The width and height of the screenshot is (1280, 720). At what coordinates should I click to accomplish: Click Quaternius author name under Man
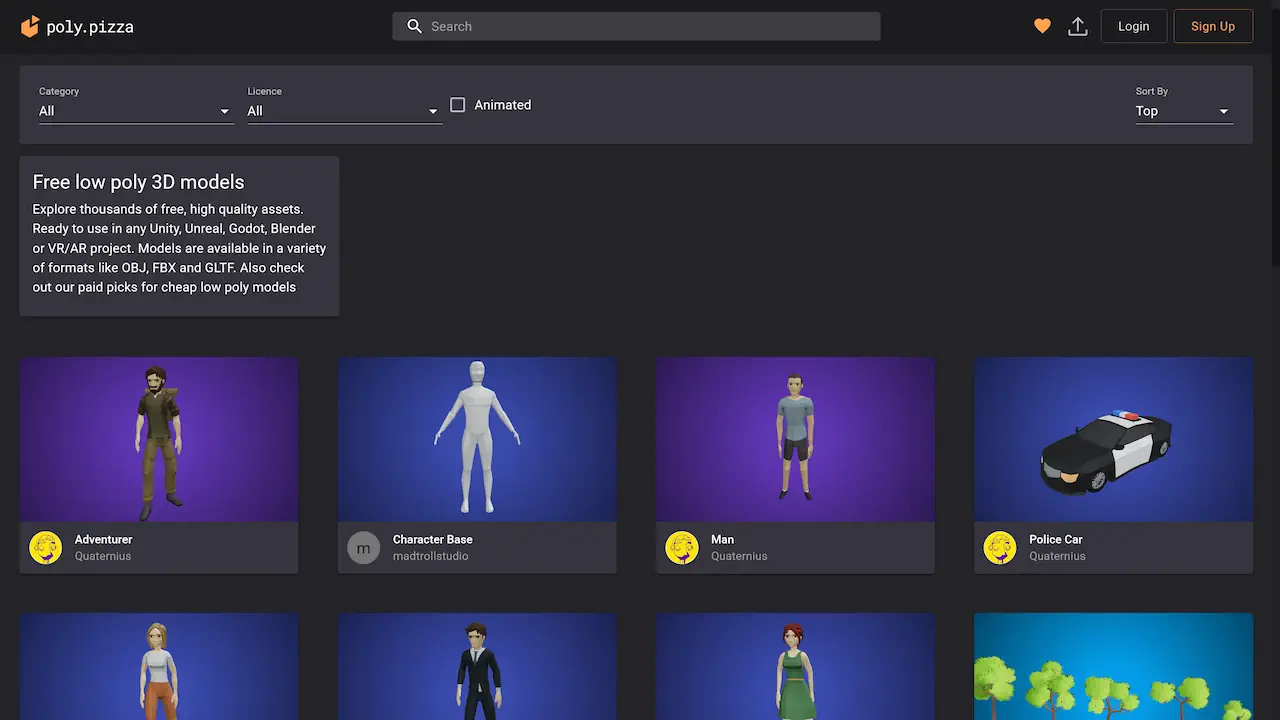(739, 556)
